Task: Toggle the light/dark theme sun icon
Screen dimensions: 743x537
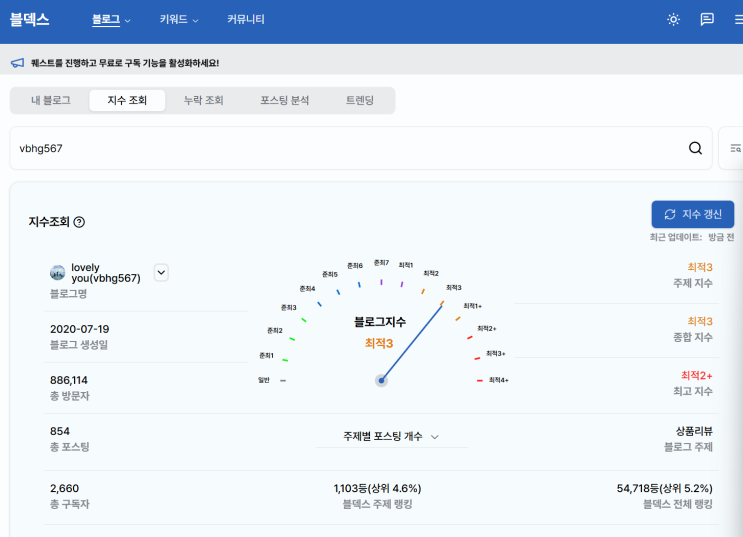Action: (673, 19)
